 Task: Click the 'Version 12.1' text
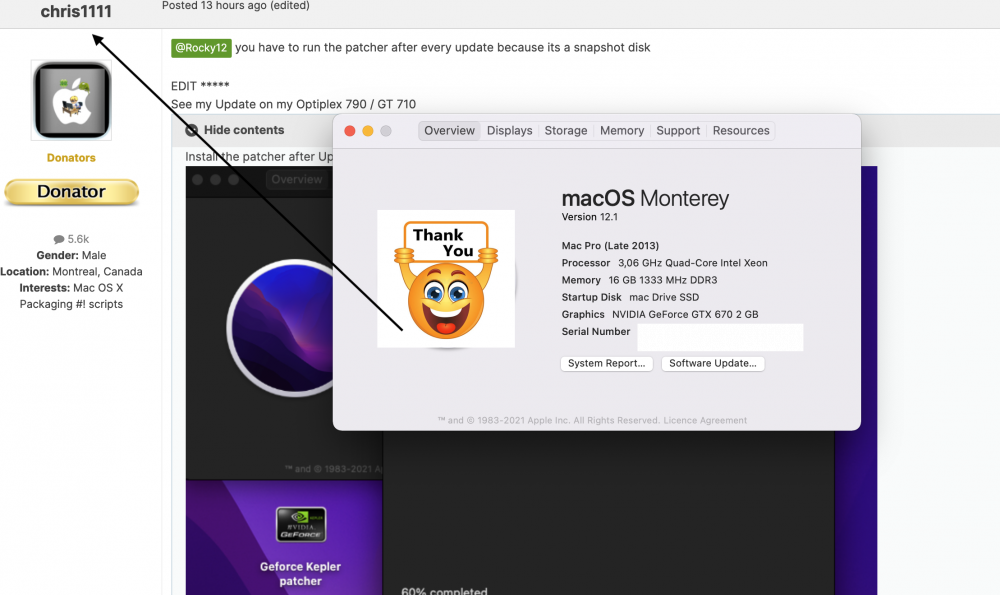click(x=589, y=217)
